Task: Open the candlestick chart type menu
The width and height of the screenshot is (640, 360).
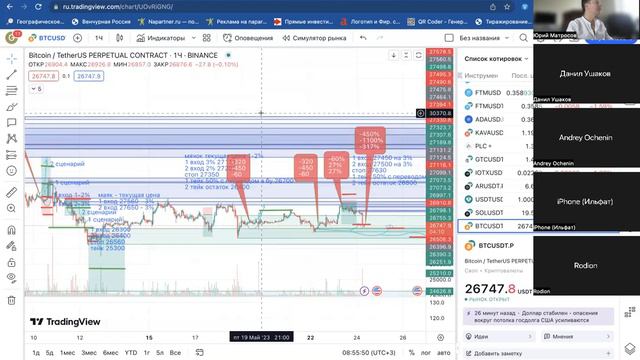Action: pyautogui.click(x=119, y=38)
